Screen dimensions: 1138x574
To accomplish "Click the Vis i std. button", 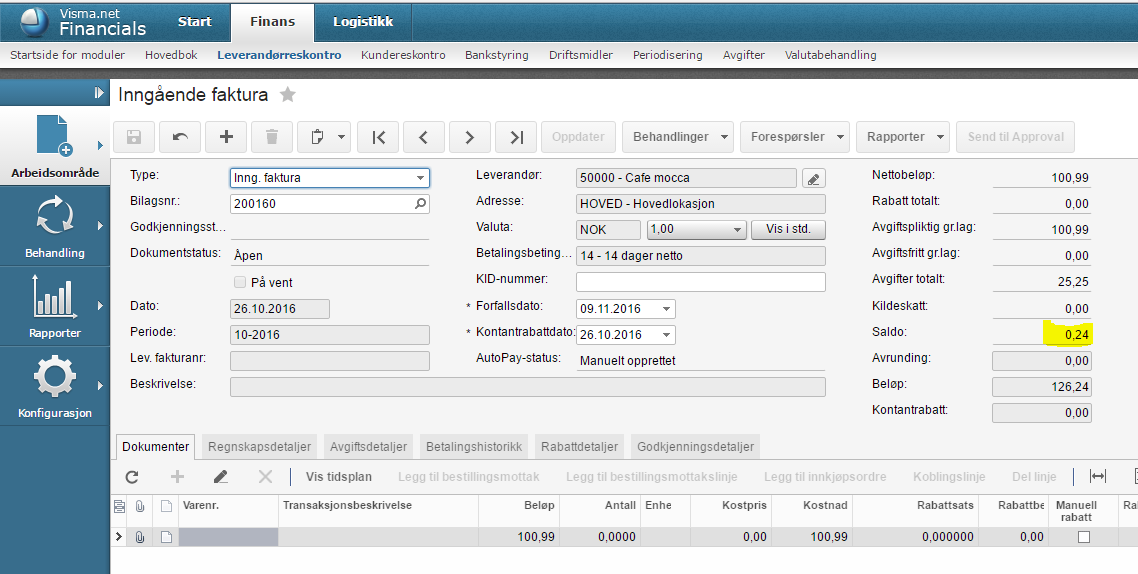I will pos(788,229).
